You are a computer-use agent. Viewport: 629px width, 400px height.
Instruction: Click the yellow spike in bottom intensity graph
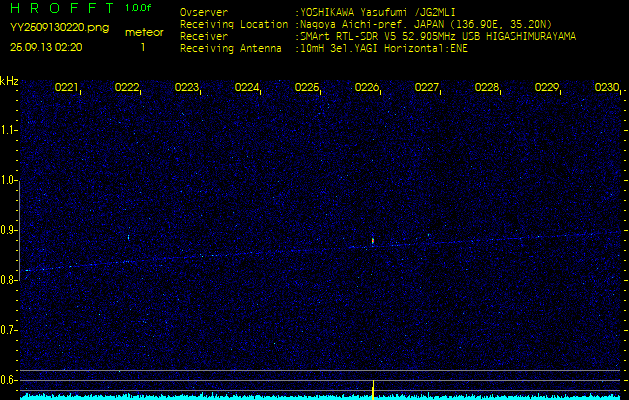(373, 389)
